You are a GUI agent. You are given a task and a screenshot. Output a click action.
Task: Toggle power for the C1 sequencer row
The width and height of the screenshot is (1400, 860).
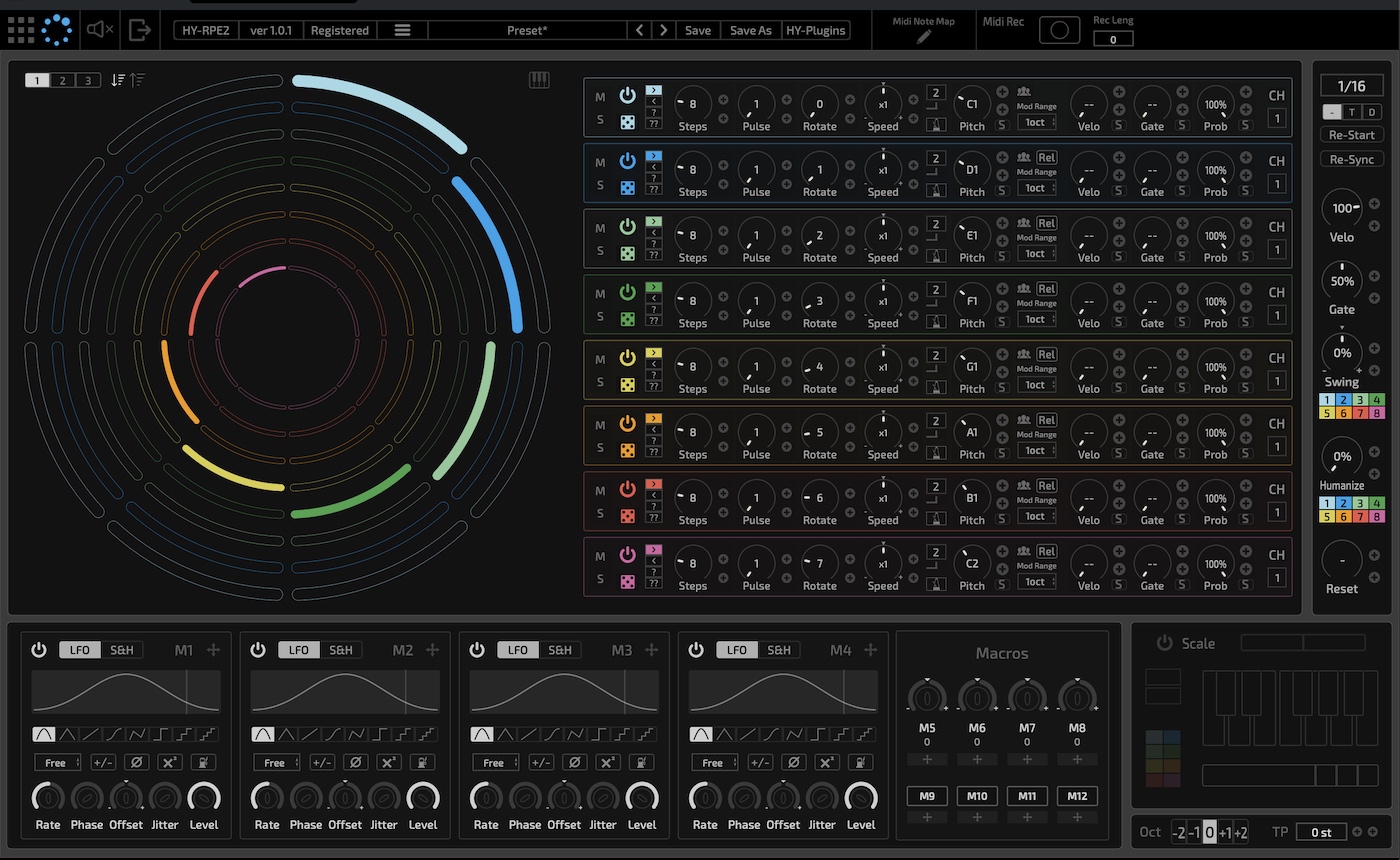pyautogui.click(x=627, y=95)
